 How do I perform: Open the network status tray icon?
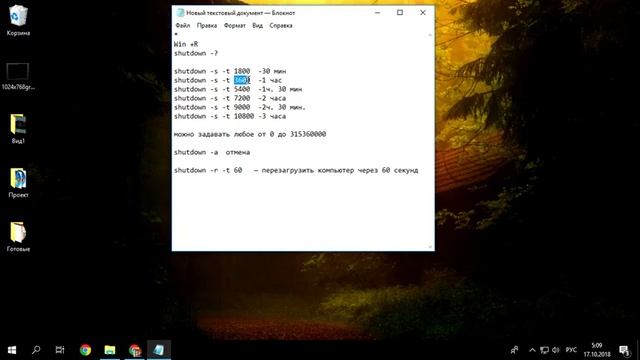(544, 350)
